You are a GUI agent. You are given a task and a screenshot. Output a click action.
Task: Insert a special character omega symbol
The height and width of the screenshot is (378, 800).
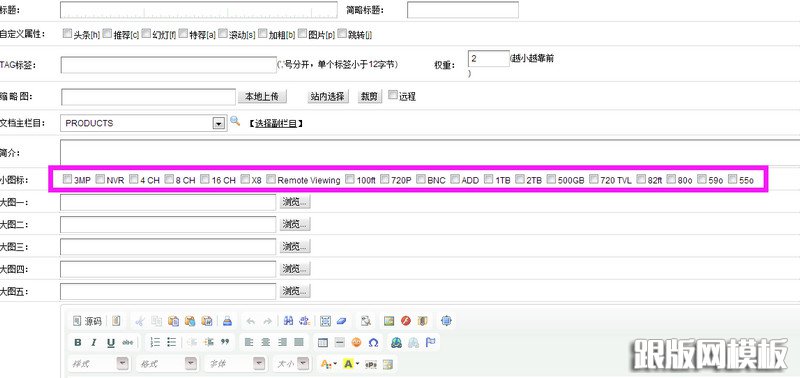(373, 342)
